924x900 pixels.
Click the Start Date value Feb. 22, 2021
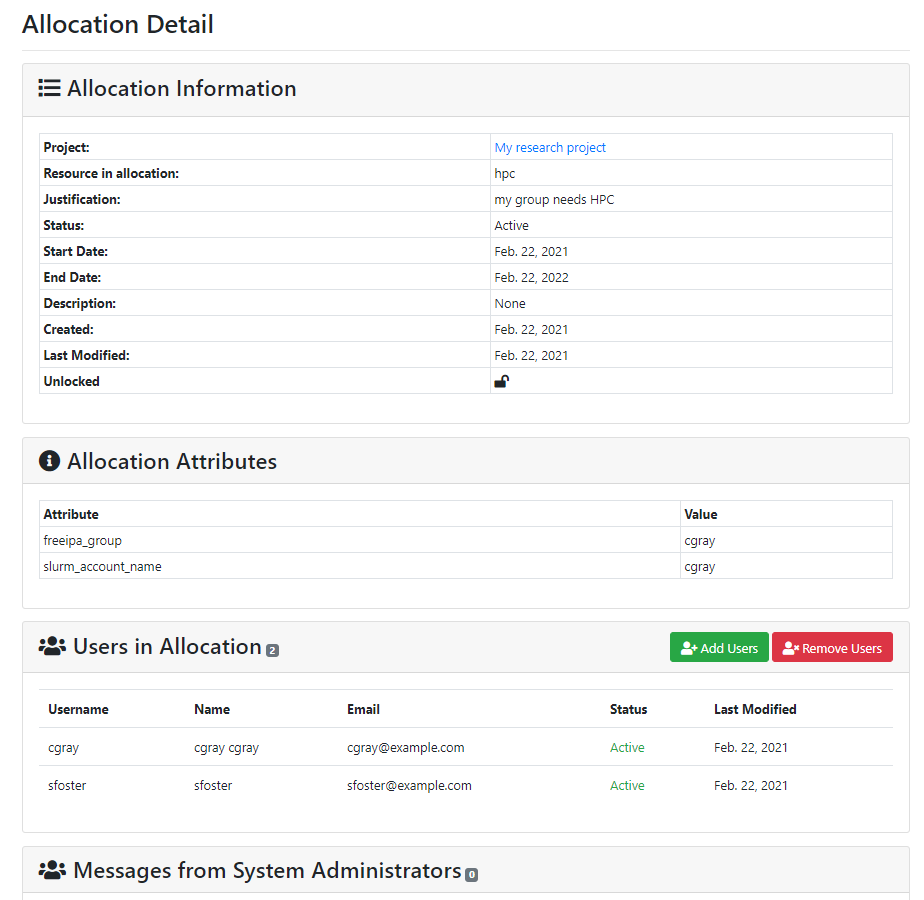(x=532, y=252)
